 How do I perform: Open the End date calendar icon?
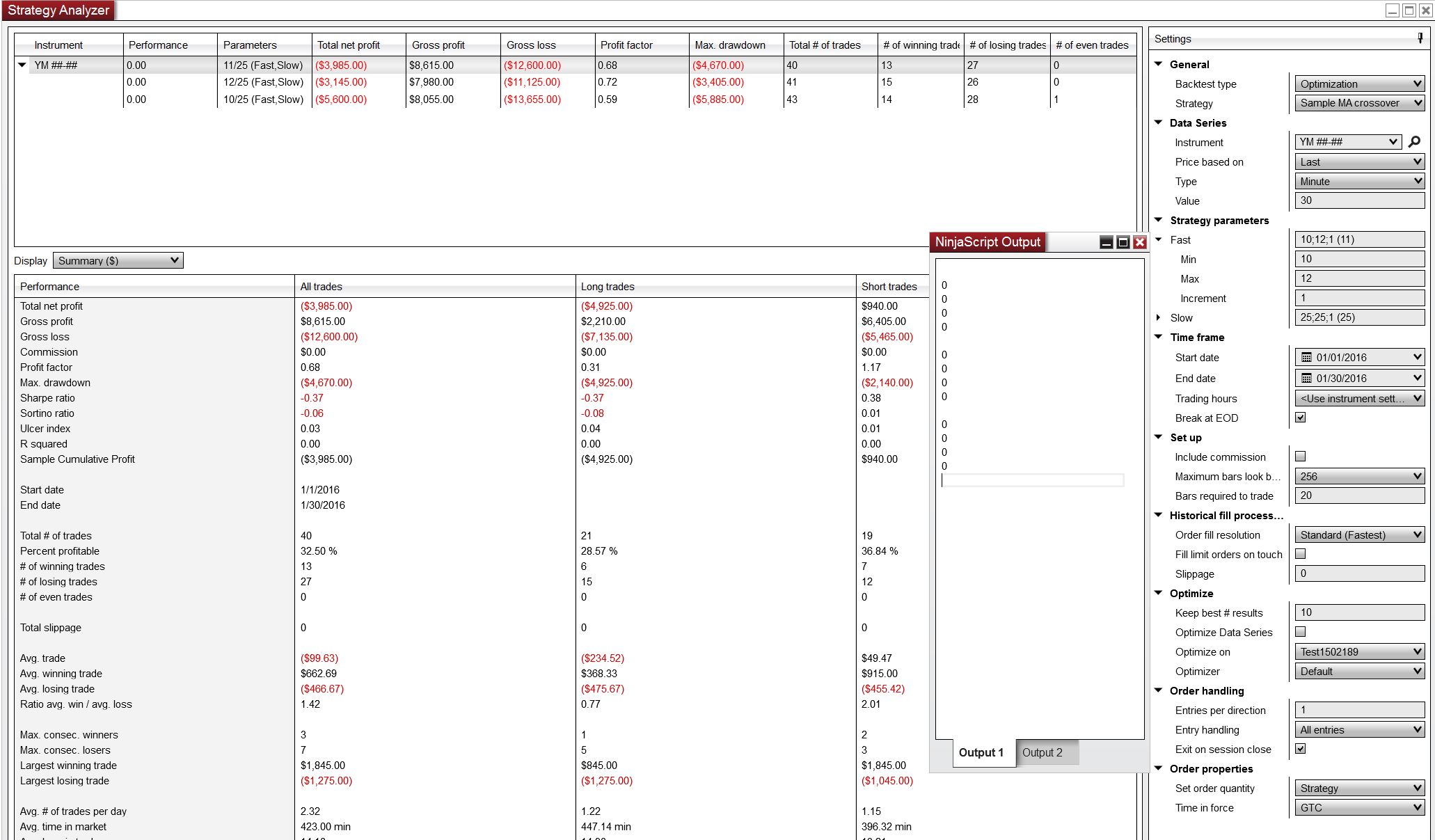[1306, 379]
